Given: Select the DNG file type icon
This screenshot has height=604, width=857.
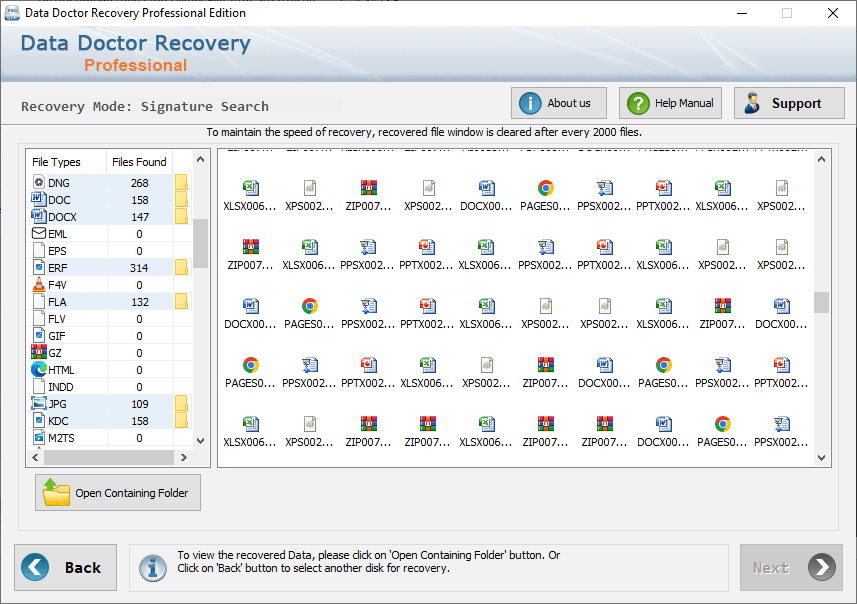Looking at the screenshot, I should (39, 183).
